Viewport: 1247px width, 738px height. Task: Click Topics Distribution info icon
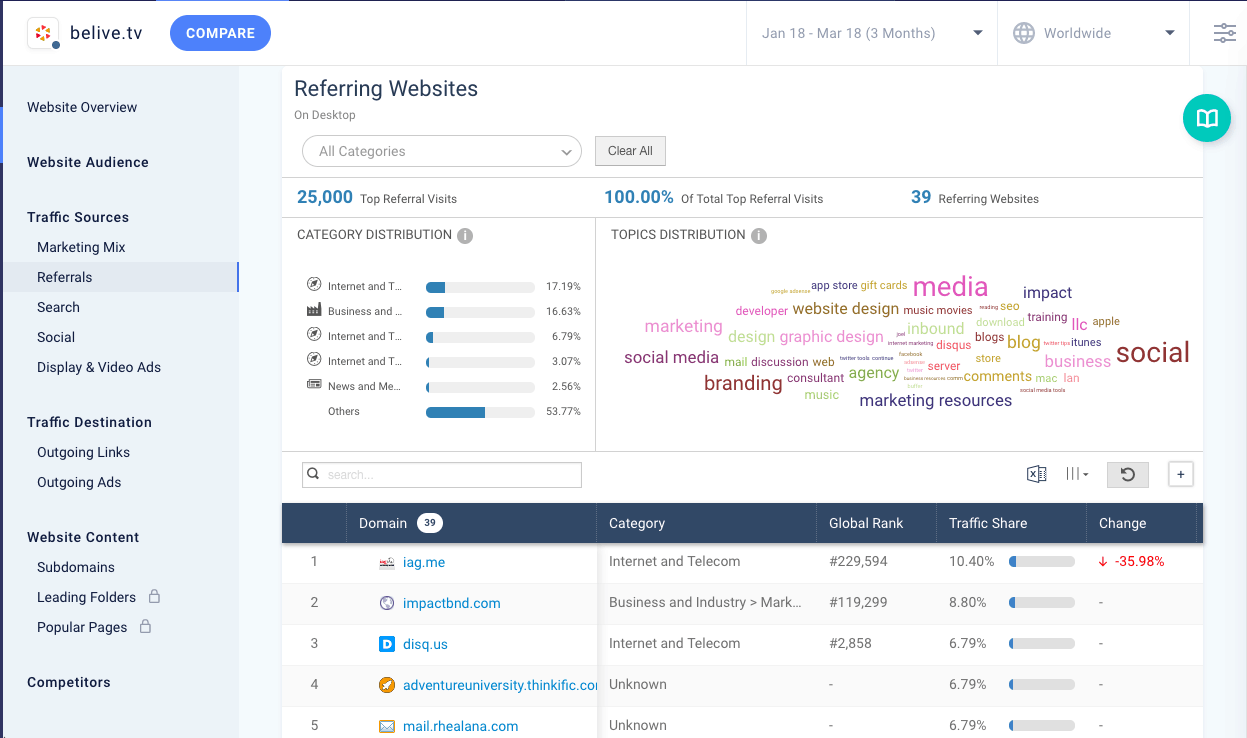tap(759, 236)
